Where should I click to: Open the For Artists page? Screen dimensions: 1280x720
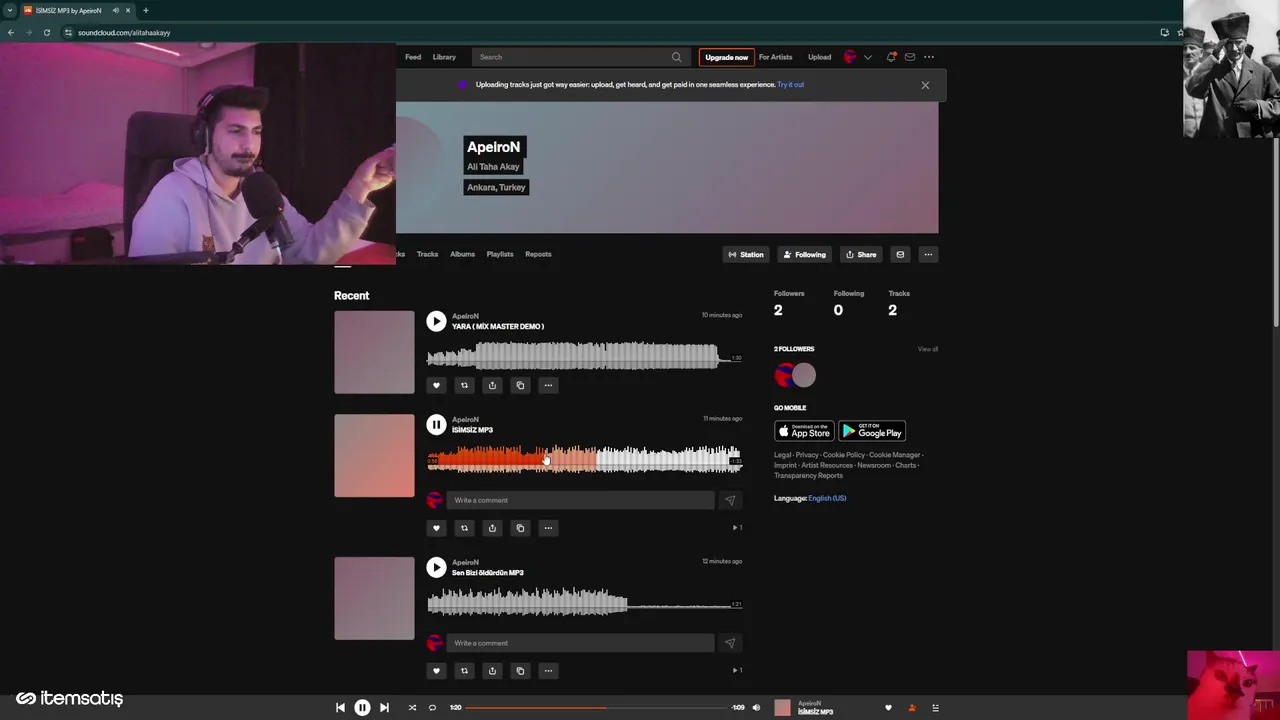point(775,57)
